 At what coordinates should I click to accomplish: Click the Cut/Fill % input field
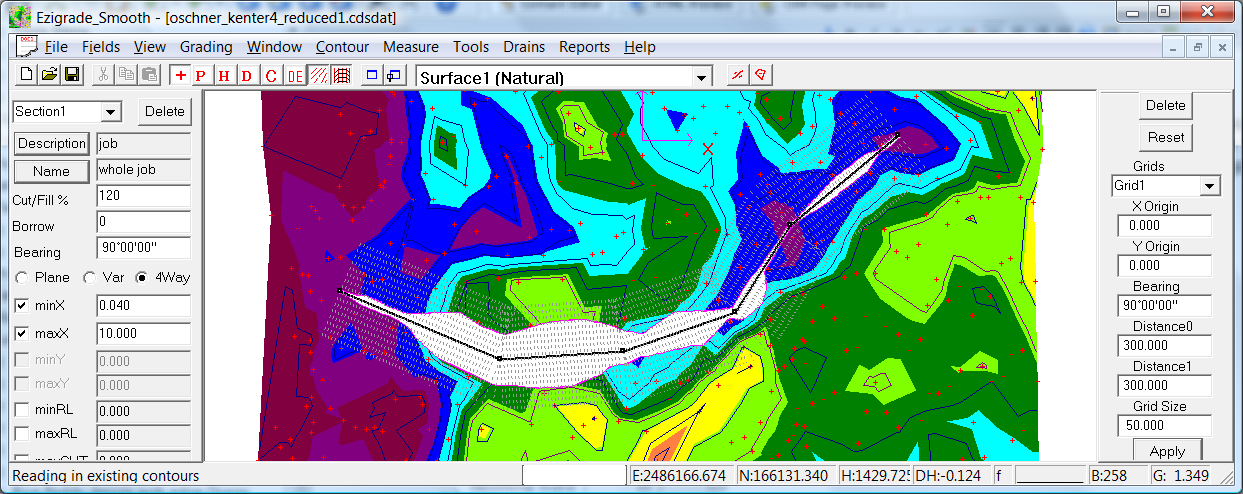click(143, 196)
